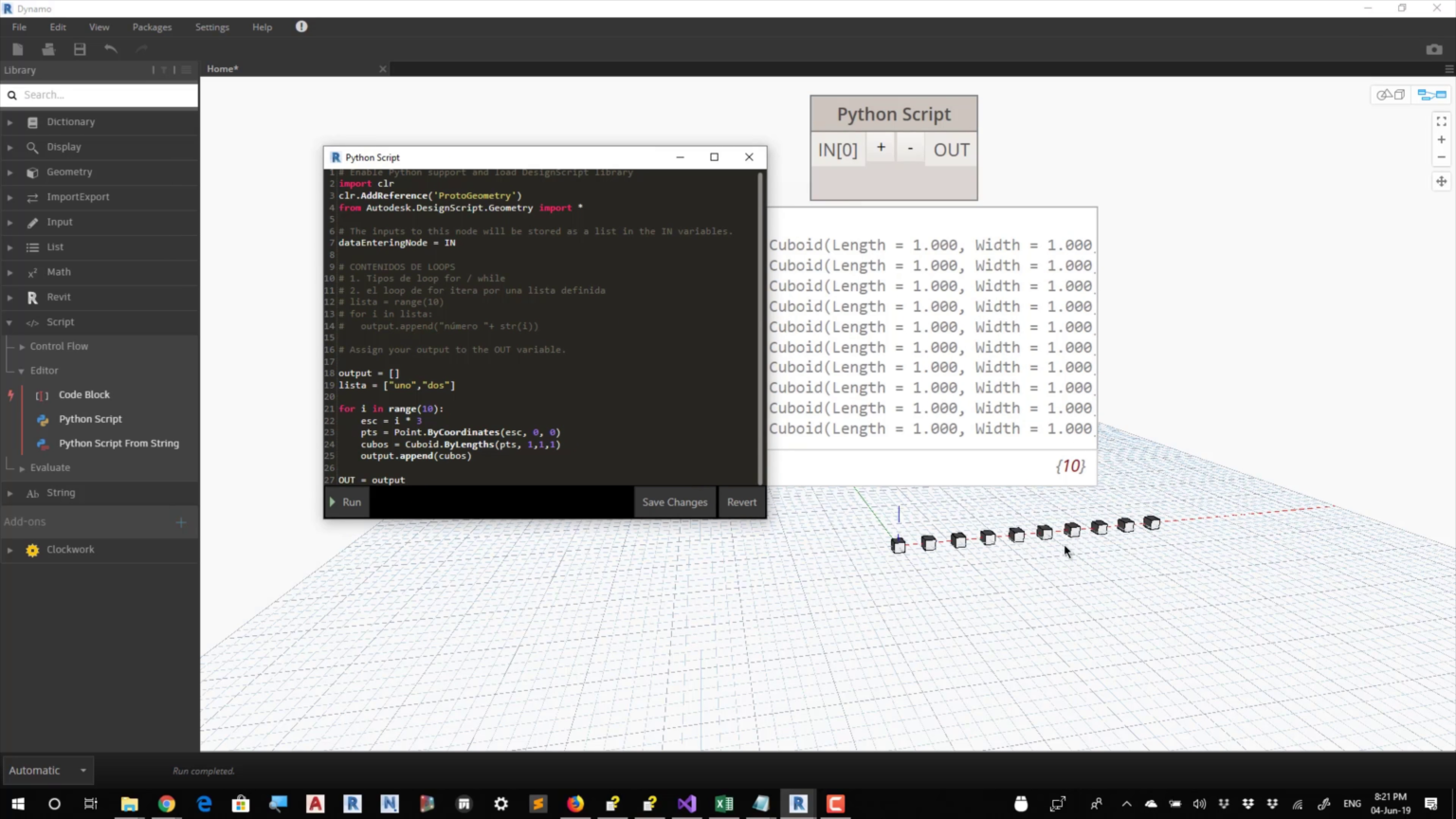Image resolution: width=1456 pixels, height=819 pixels.
Task: Save the current Dynamo file
Action: [x=79, y=48]
